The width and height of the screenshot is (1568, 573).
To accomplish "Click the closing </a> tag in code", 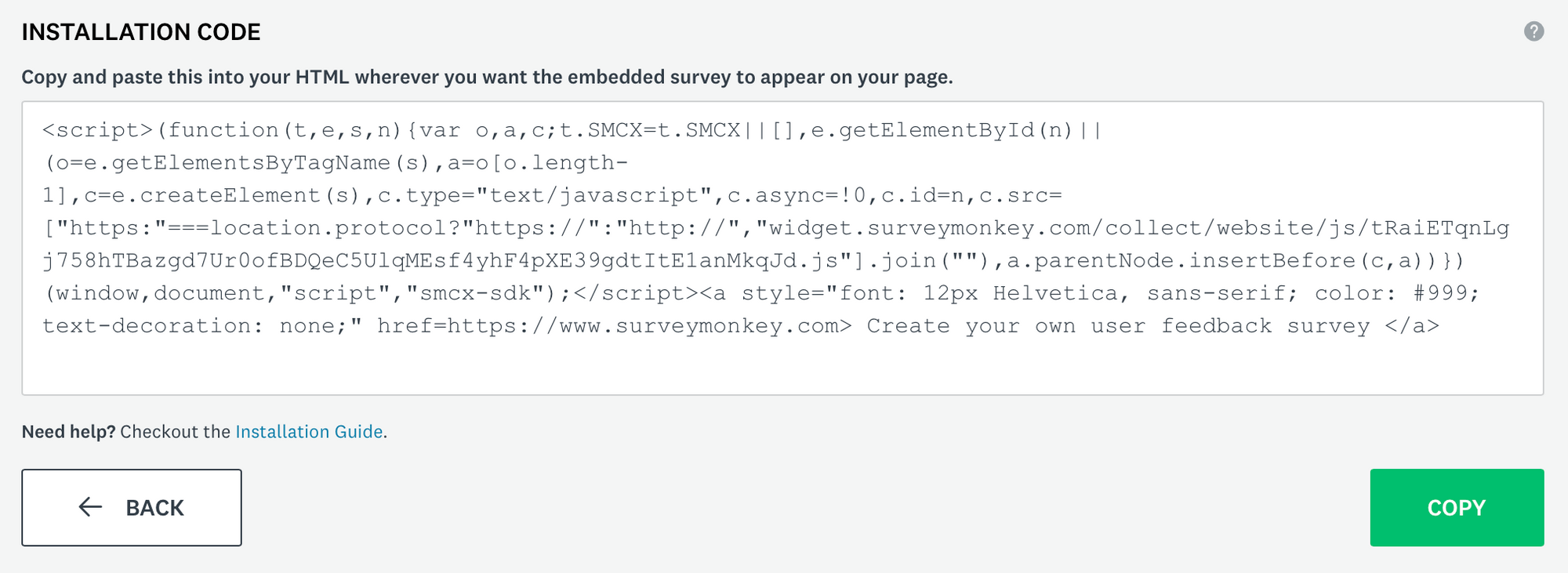I will (1412, 326).
